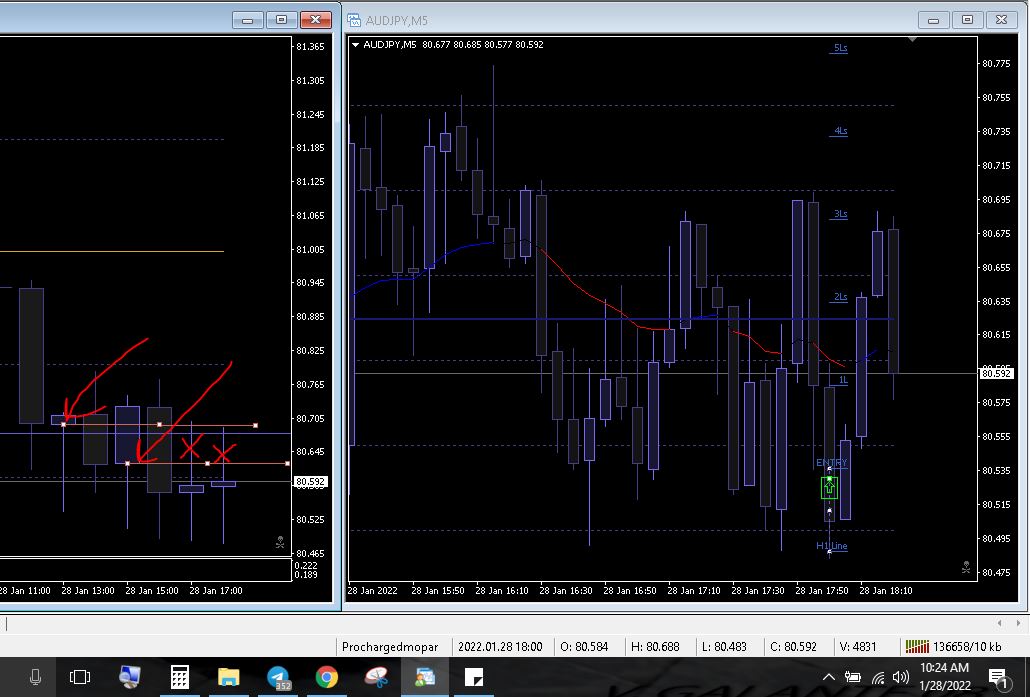1030x697 pixels.
Task: Click the taskbar microphone icon
Action: pos(35,678)
